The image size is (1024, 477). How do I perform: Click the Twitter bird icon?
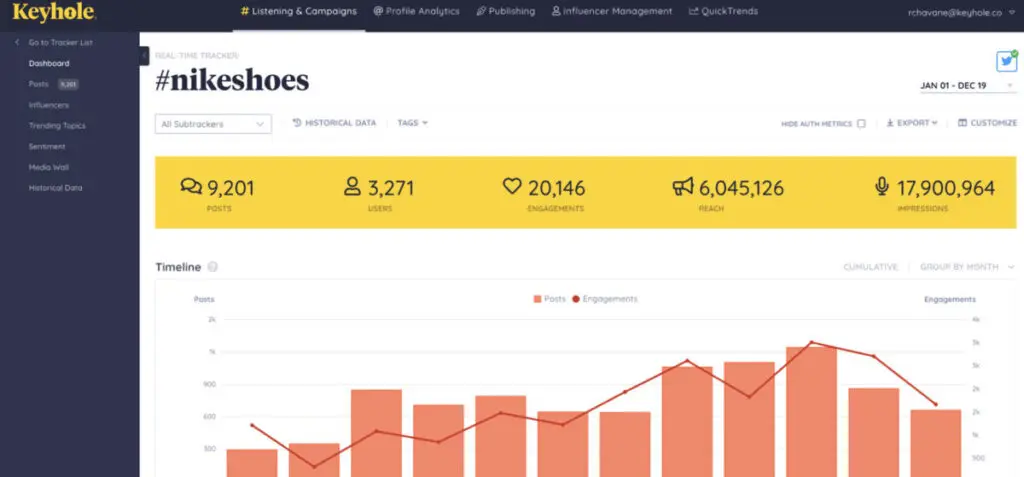1005,61
